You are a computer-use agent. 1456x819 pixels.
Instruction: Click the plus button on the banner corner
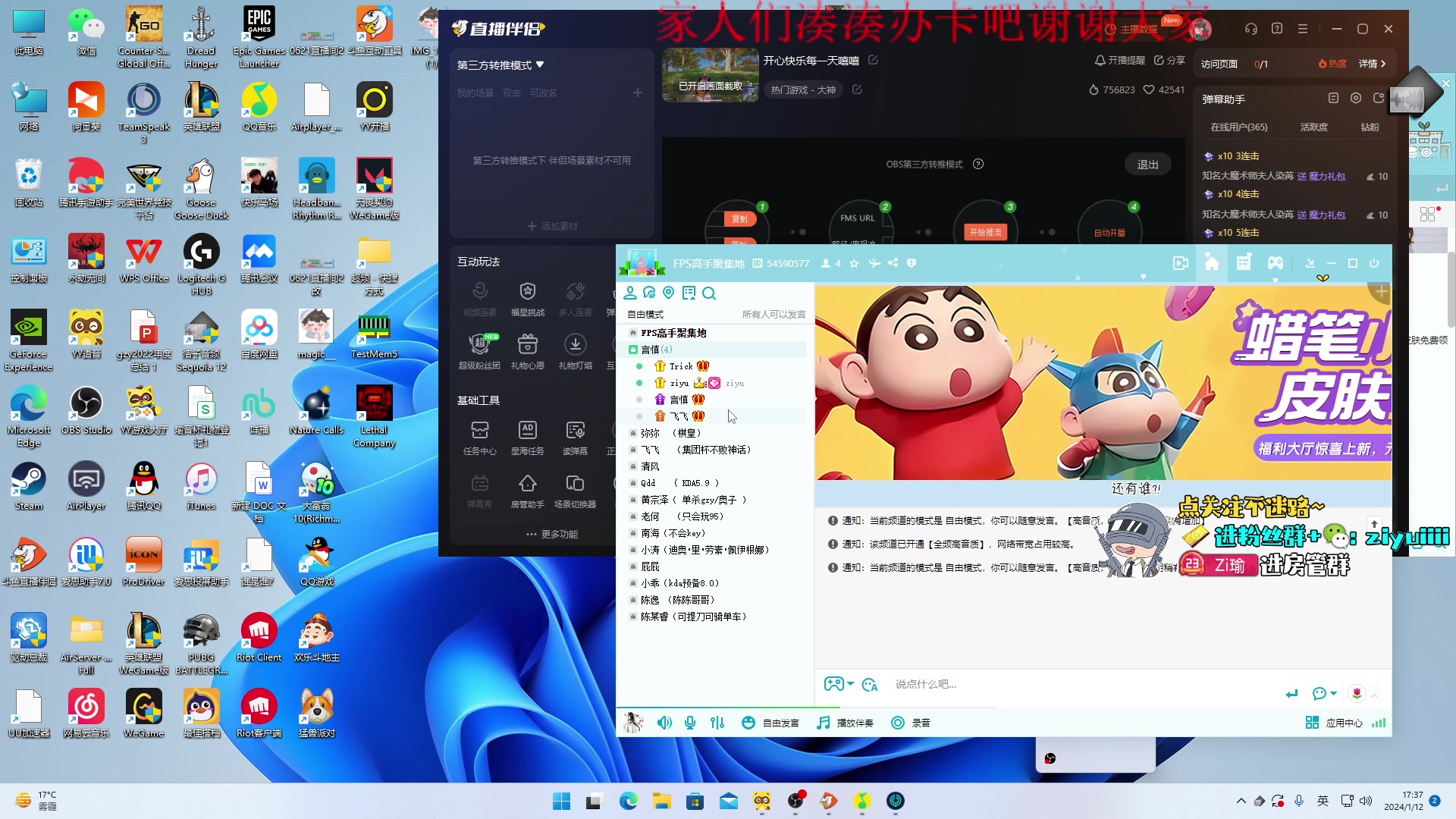pyautogui.click(x=1381, y=292)
